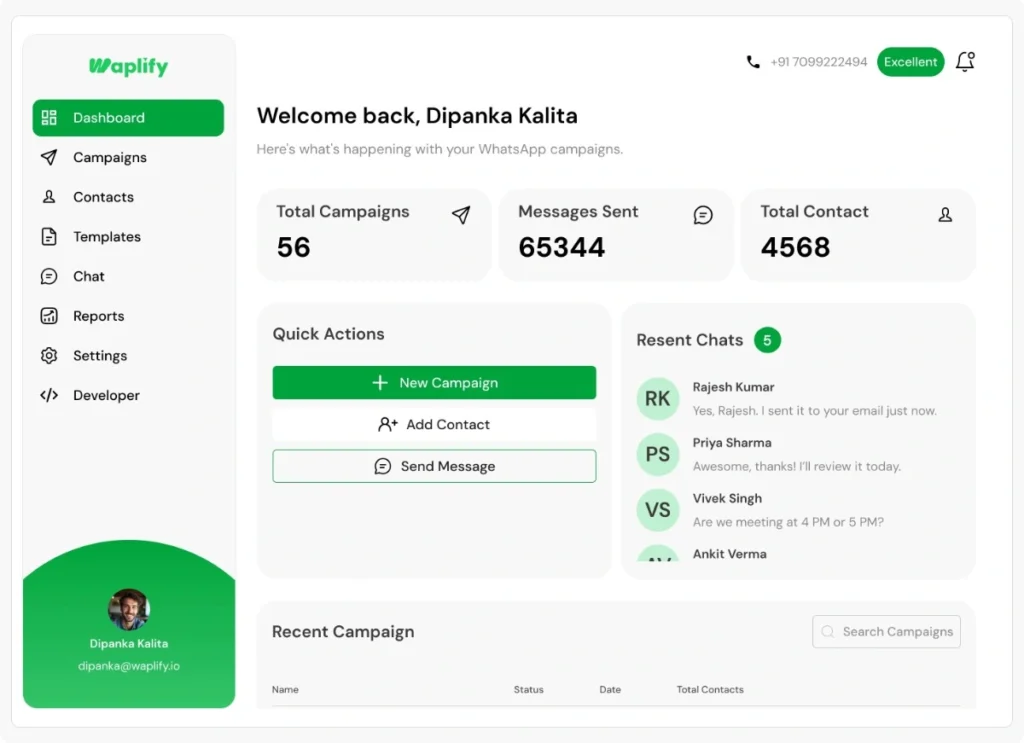
Task: Click the Recent Campaign heading
Action: pos(343,632)
